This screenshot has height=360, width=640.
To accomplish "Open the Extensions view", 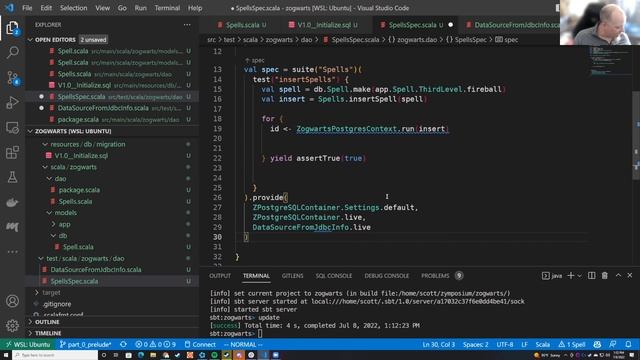I will 12,153.
